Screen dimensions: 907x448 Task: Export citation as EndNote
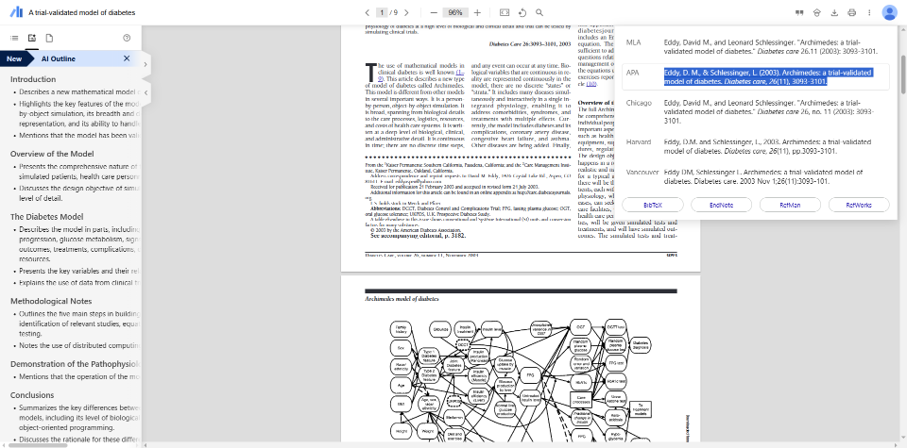click(x=721, y=204)
